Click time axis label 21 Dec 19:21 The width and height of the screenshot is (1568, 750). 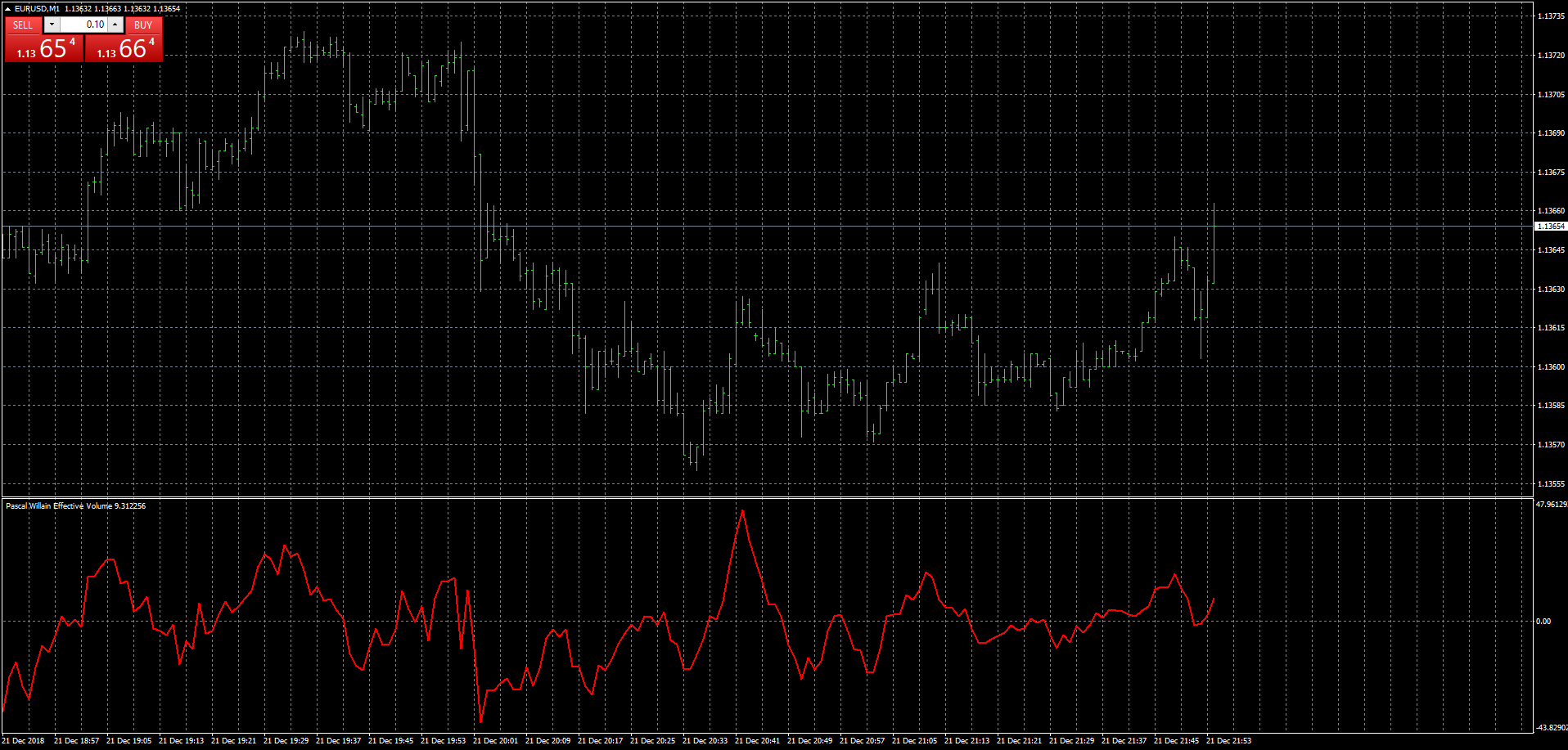(x=233, y=741)
